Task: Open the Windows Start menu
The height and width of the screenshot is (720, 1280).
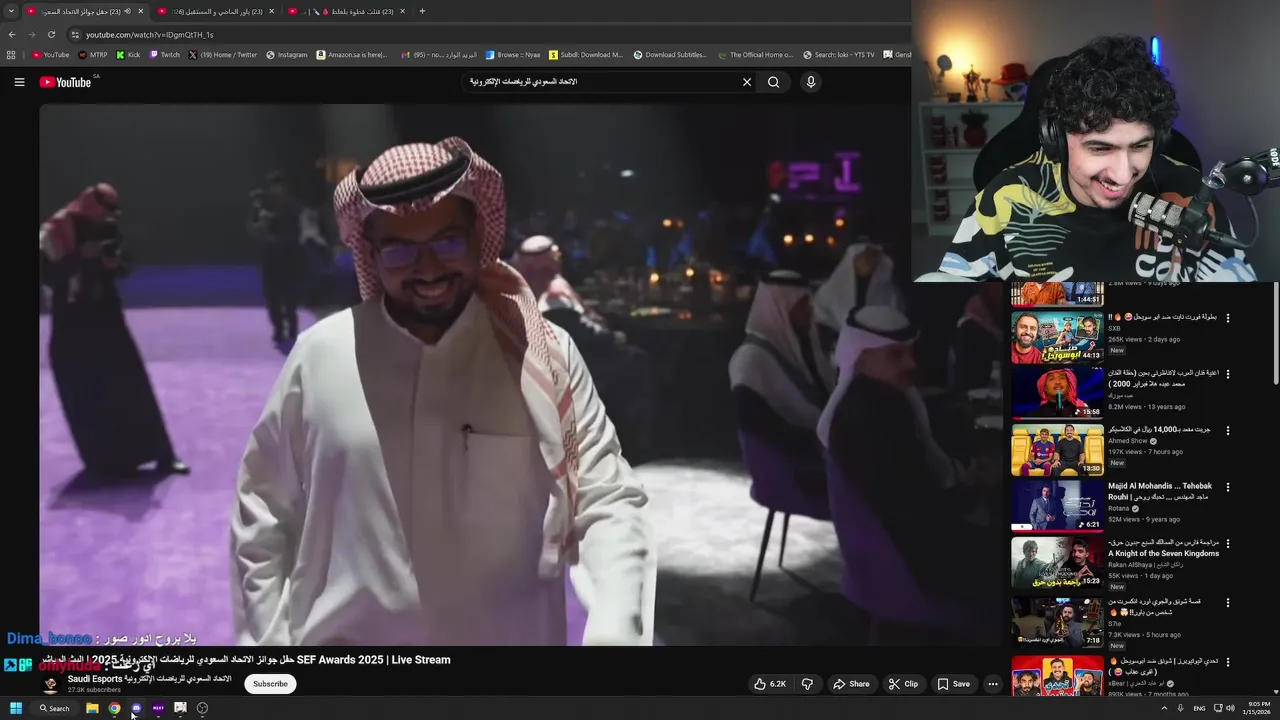Action: [x=16, y=708]
